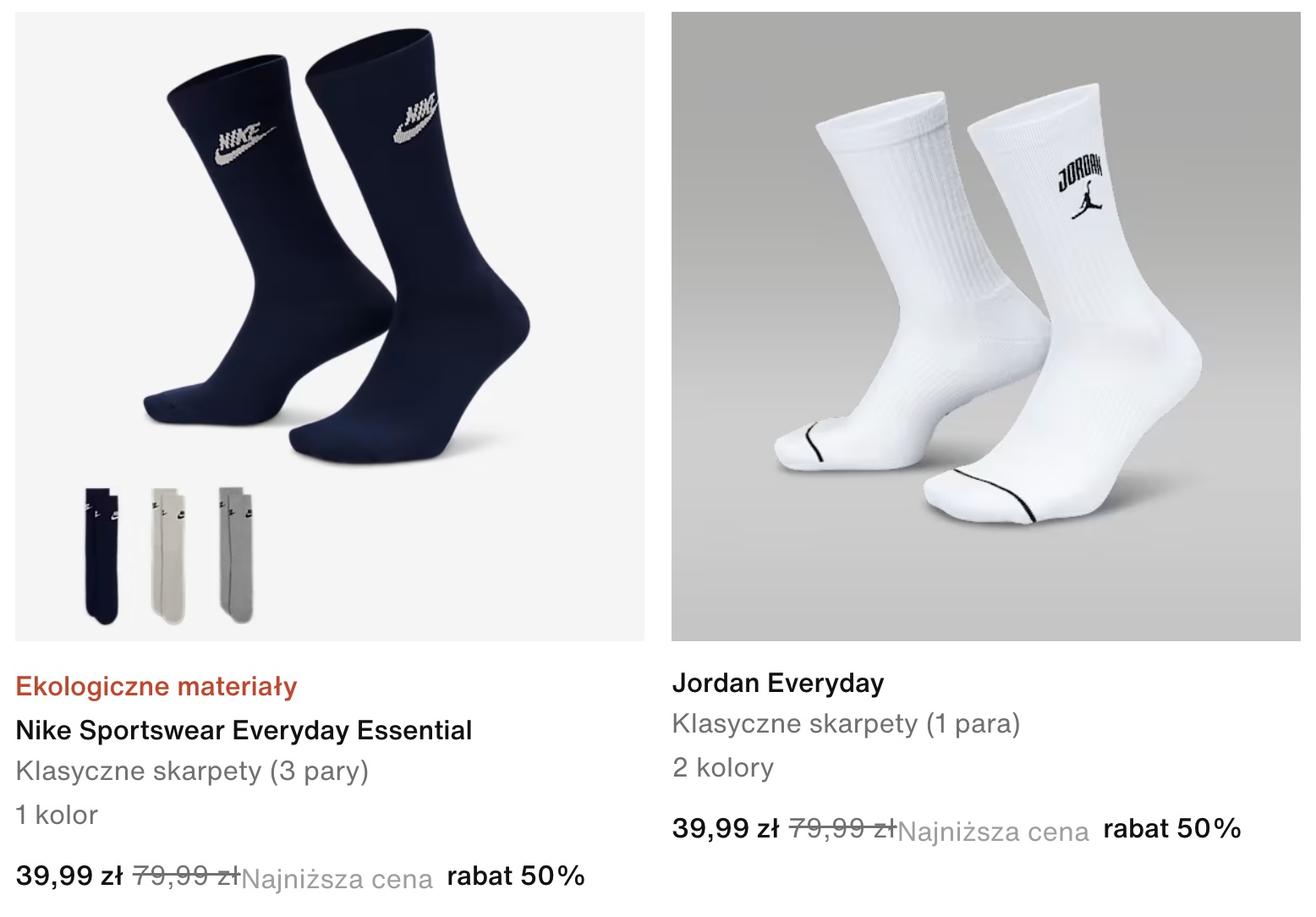Open Nike Sportswear Everyday Essential product link
This screenshot has height=917, width=1316.
click(244, 730)
